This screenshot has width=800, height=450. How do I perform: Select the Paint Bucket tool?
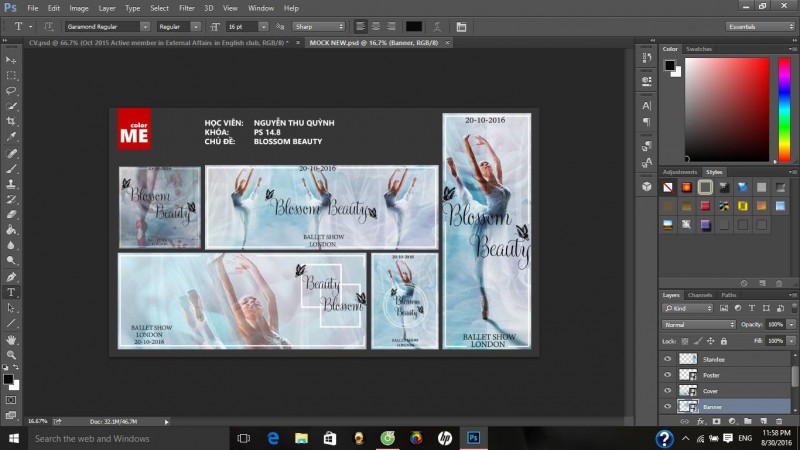click(x=11, y=230)
